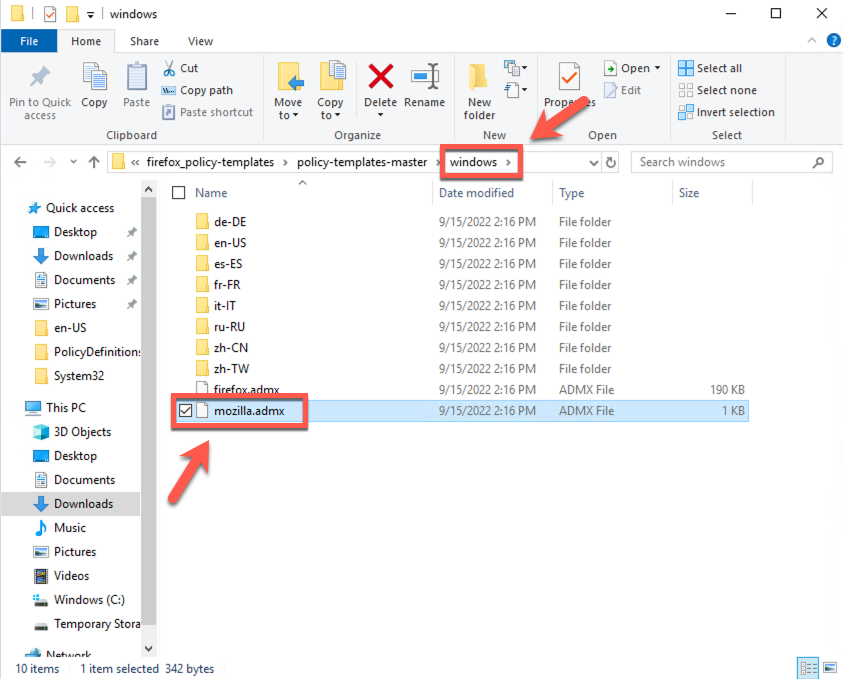
Task: Toggle the select-all checkbox by Name
Action: point(178,192)
